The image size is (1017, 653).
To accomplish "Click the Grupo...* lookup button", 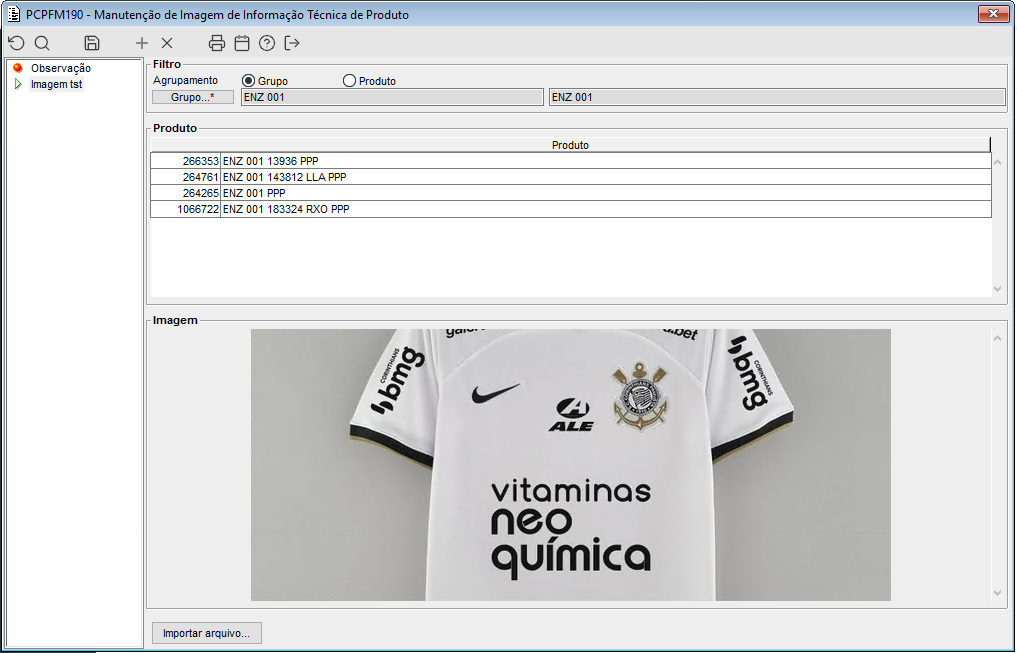I will (193, 97).
